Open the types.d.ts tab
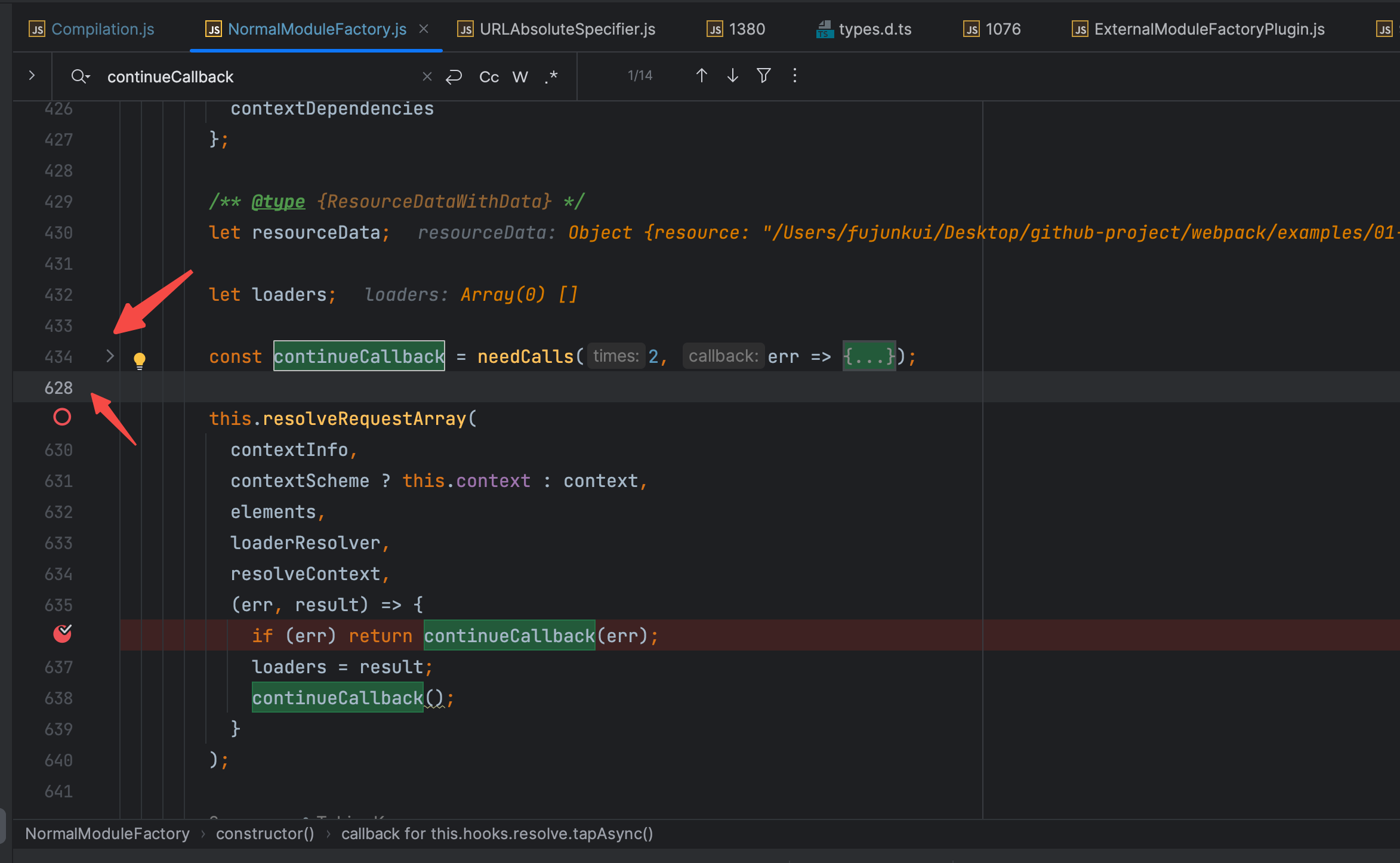1400x863 pixels. (x=874, y=29)
